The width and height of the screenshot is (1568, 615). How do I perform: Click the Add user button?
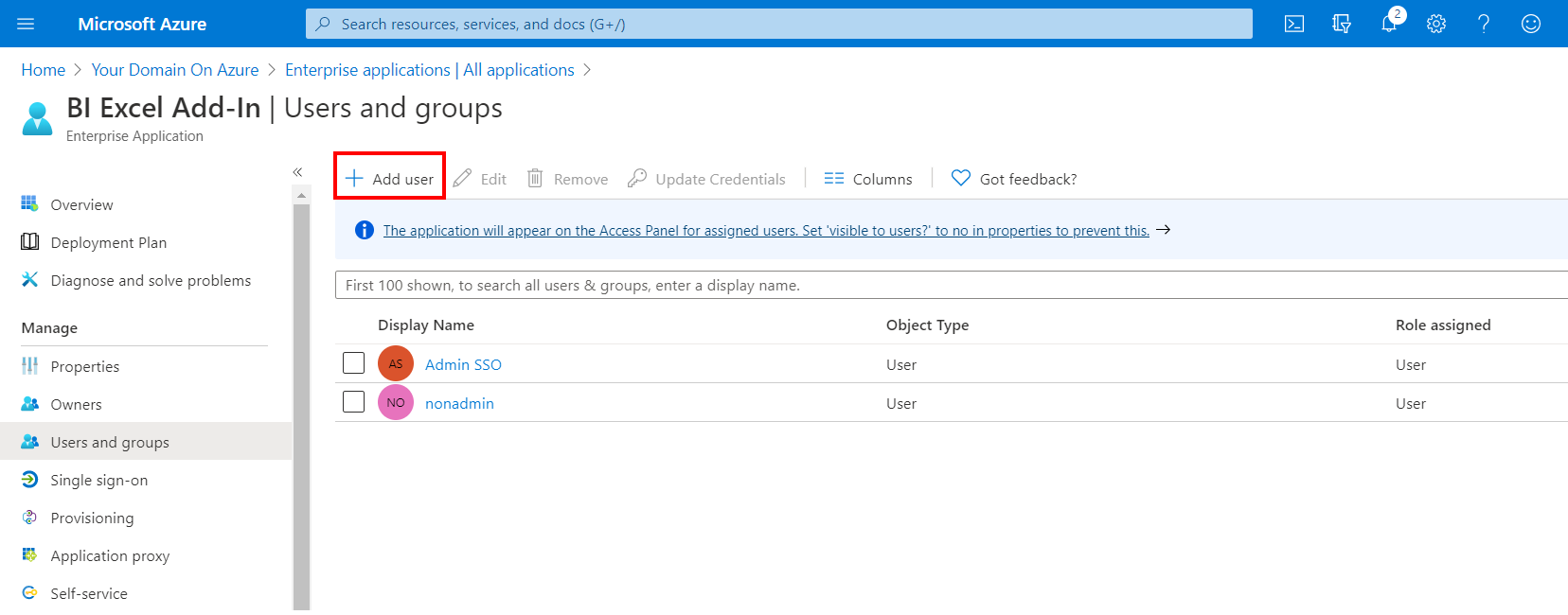pos(389,178)
